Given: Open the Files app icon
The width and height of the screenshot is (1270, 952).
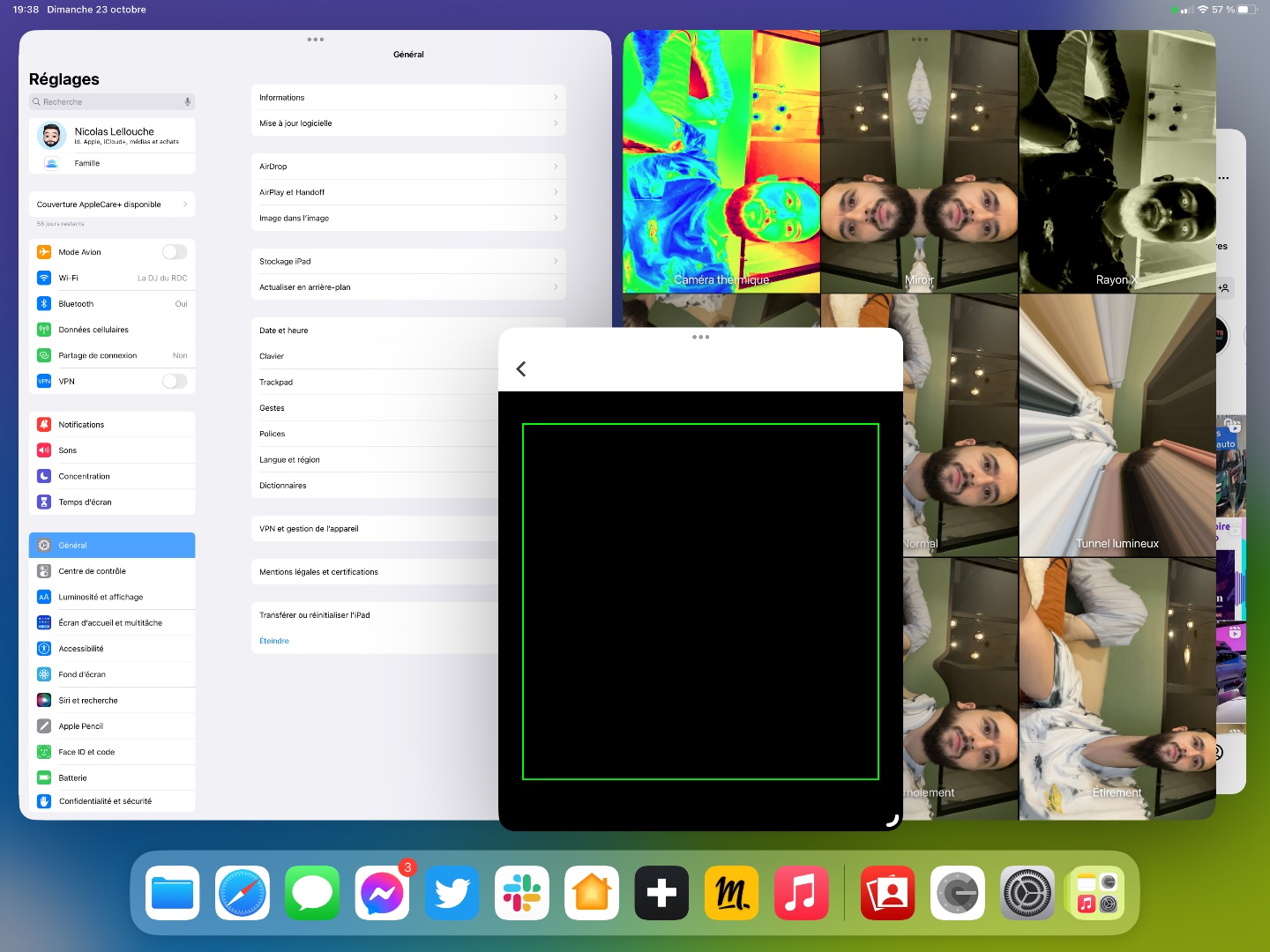Looking at the screenshot, I should coord(173,893).
